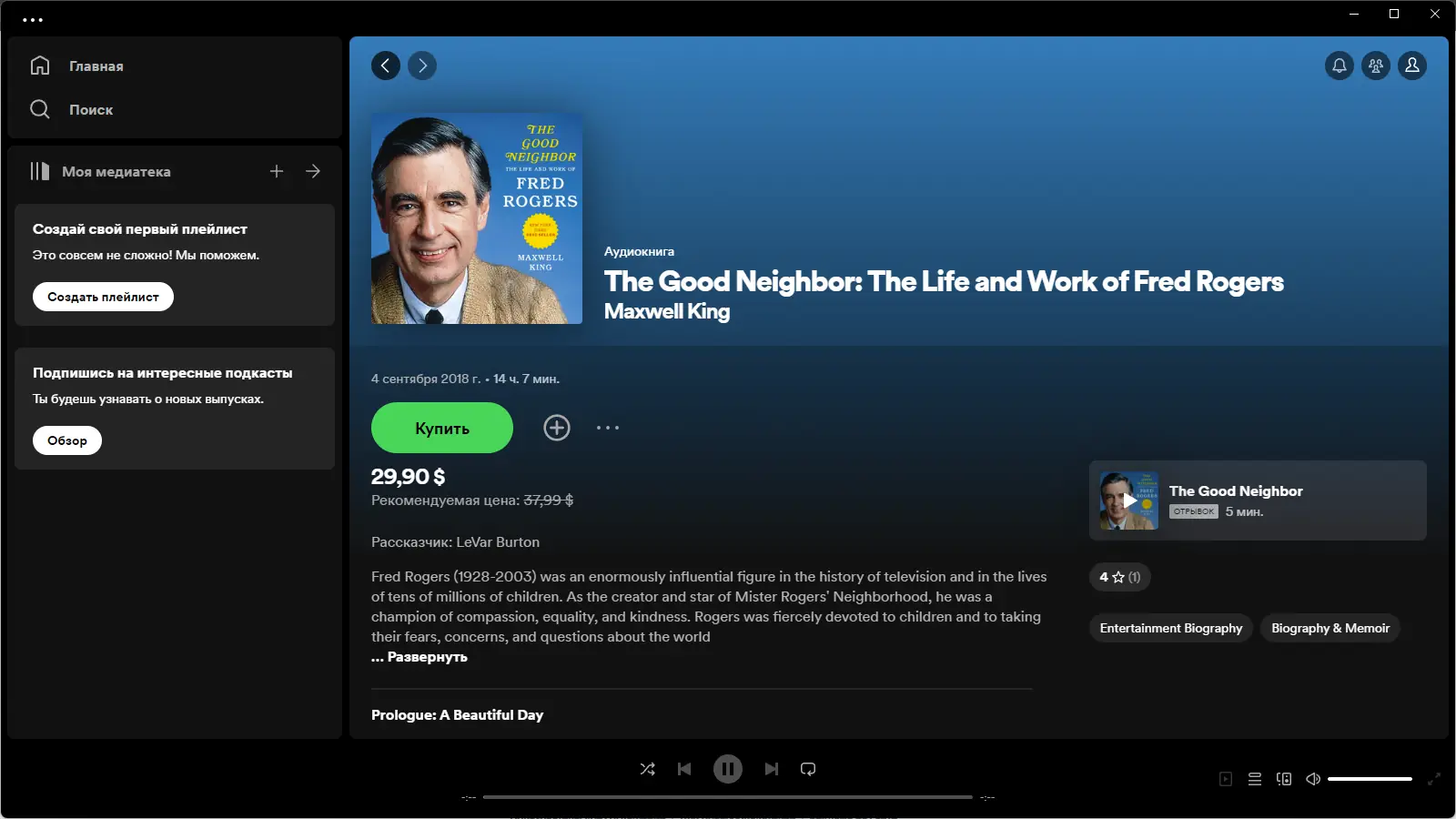1456x819 pixels.
Task: Enter full screen mode icon
Action: click(1434, 779)
